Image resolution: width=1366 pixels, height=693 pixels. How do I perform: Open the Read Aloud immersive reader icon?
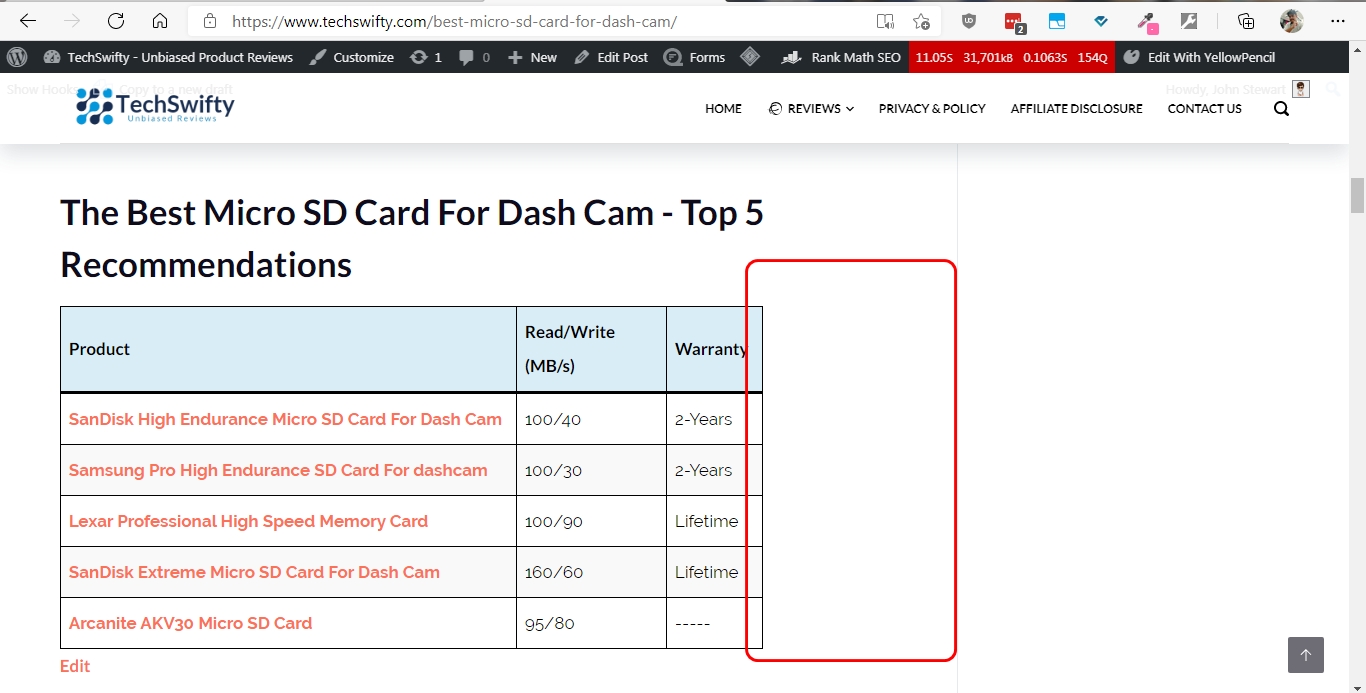(x=885, y=21)
